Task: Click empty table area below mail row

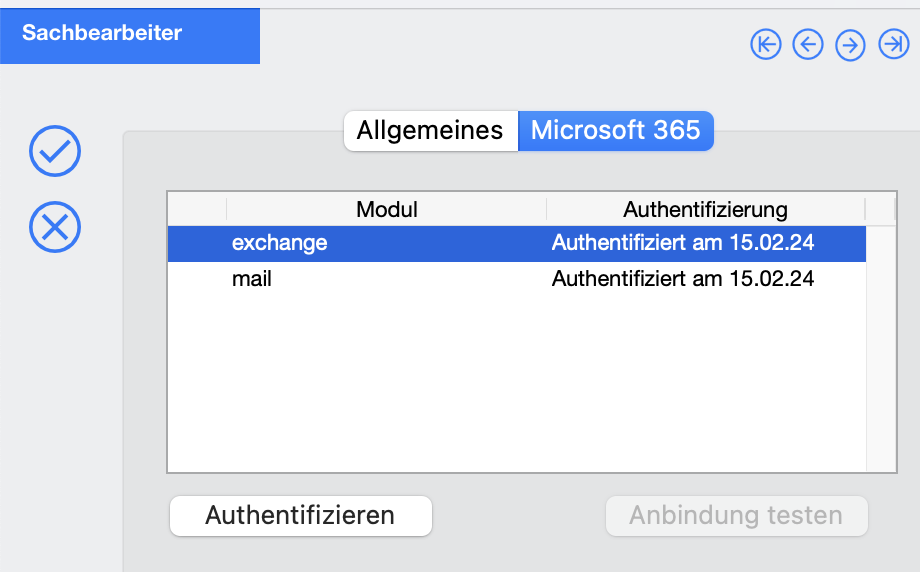Action: tap(517, 384)
